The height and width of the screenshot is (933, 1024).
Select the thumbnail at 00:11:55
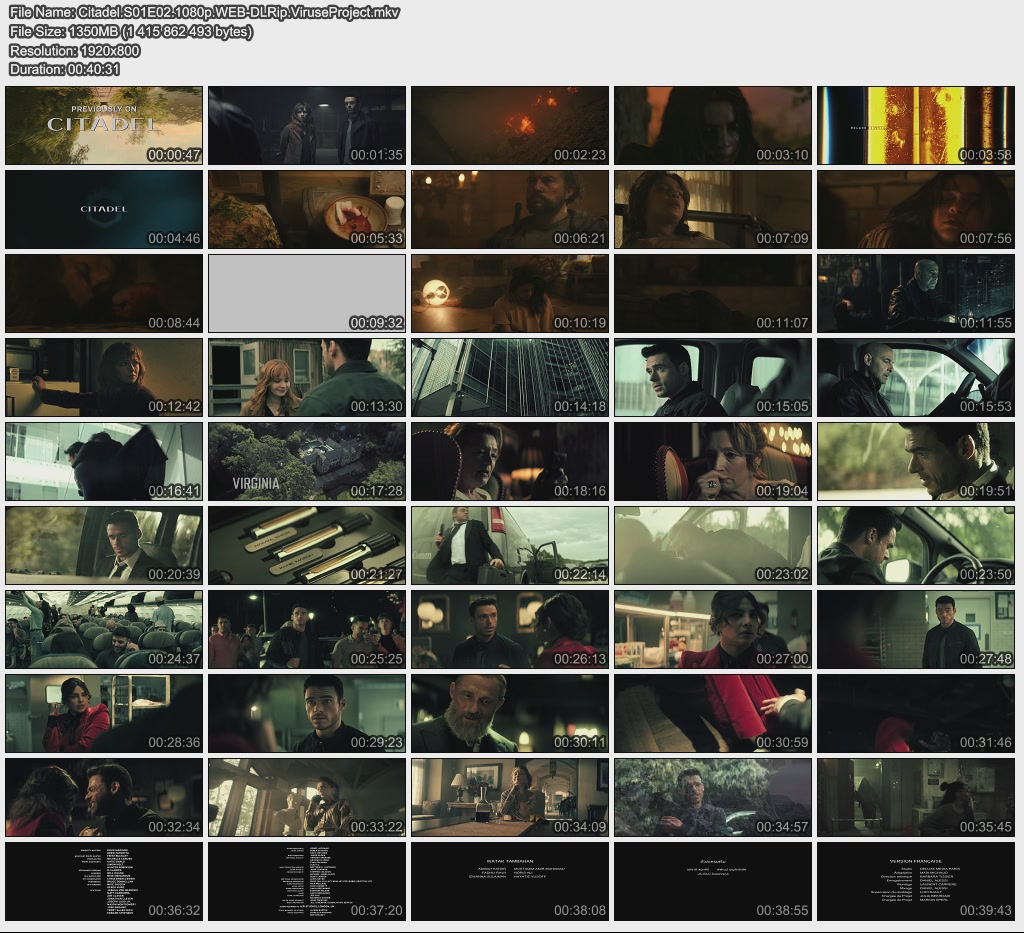916,294
